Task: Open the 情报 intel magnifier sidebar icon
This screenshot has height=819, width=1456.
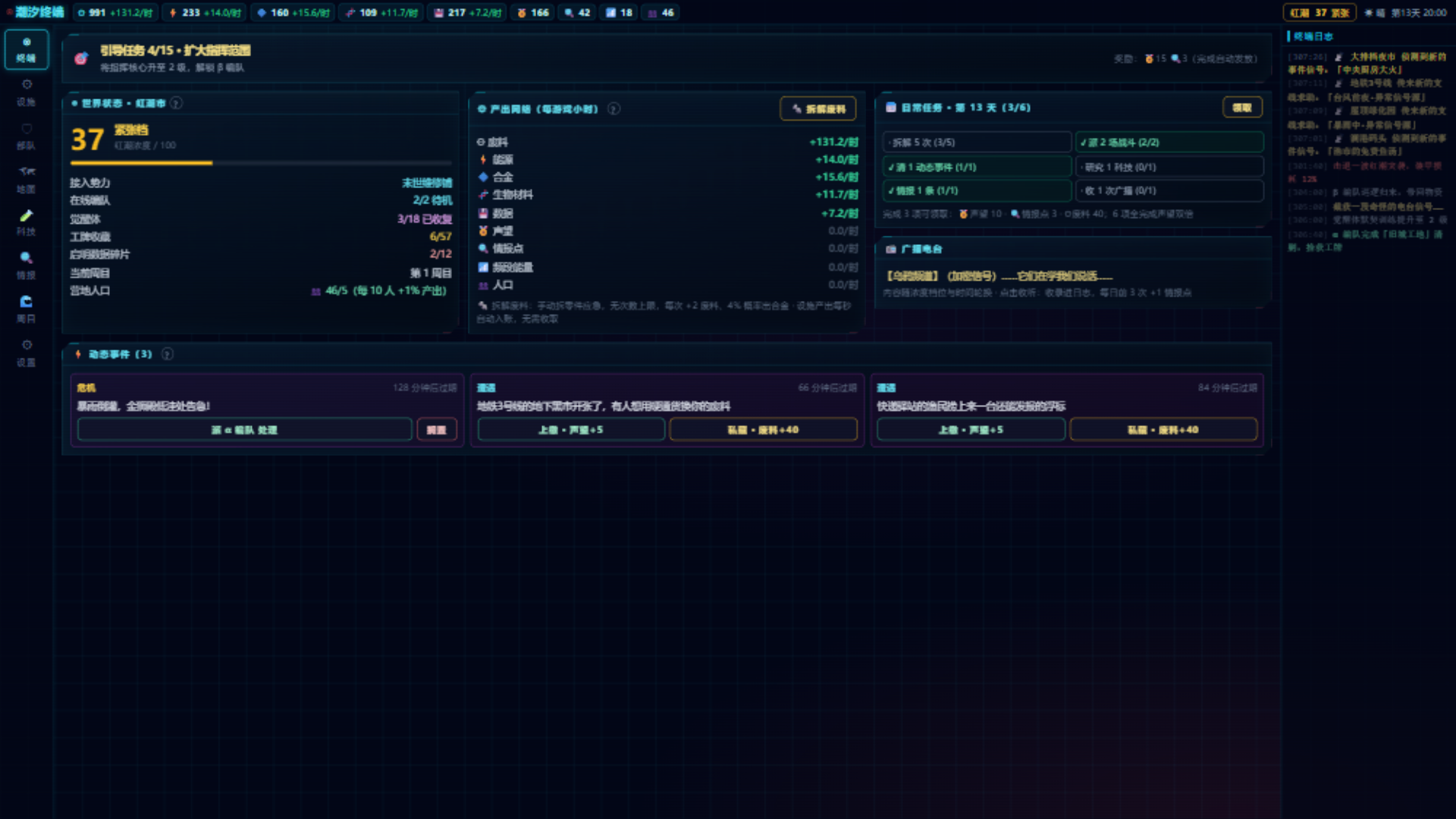Action: click(27, 266)
